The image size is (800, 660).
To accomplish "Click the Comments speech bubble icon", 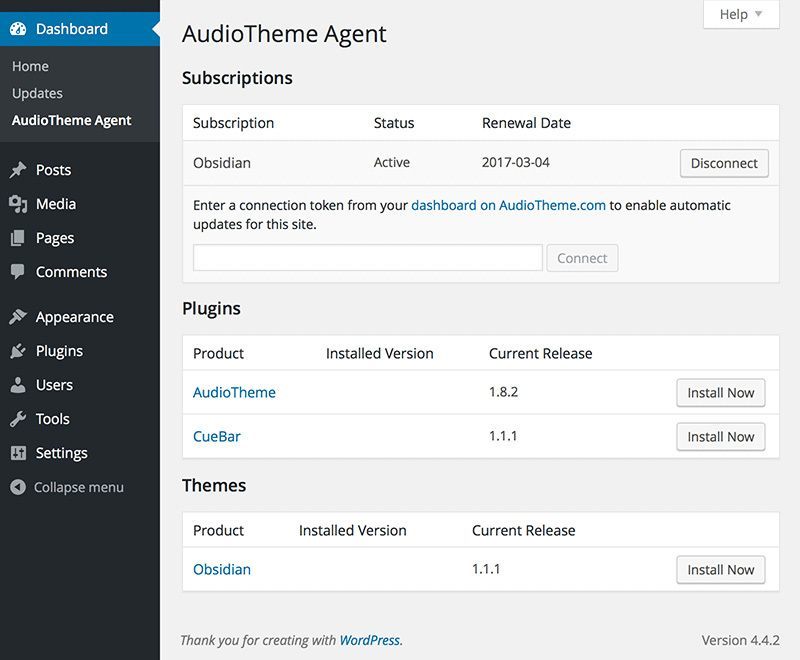I will (x=18, y=272).
